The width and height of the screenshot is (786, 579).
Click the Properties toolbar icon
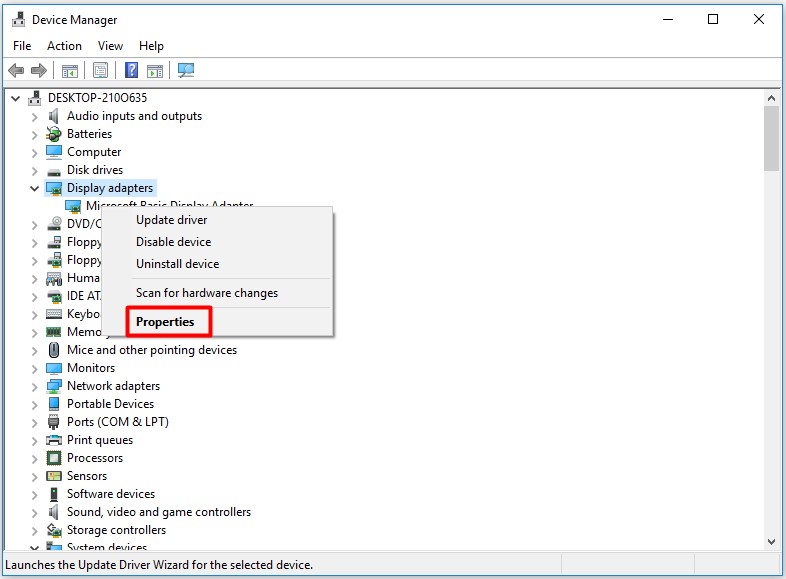coord(100,71)
